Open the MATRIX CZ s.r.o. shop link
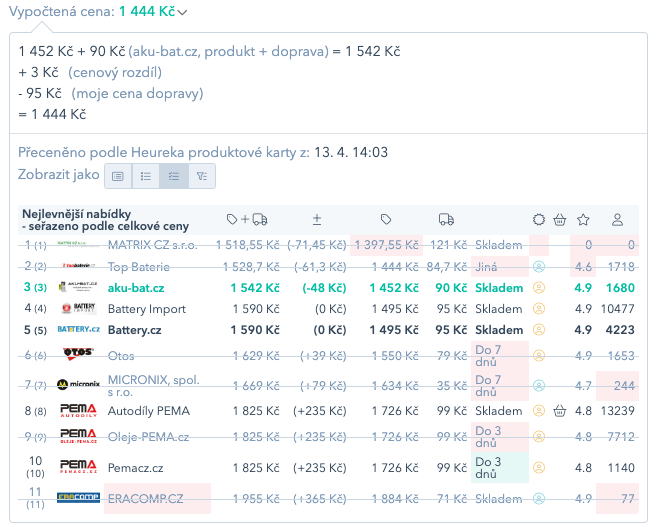The image size is (656, 527). click(x=152, y=245)
